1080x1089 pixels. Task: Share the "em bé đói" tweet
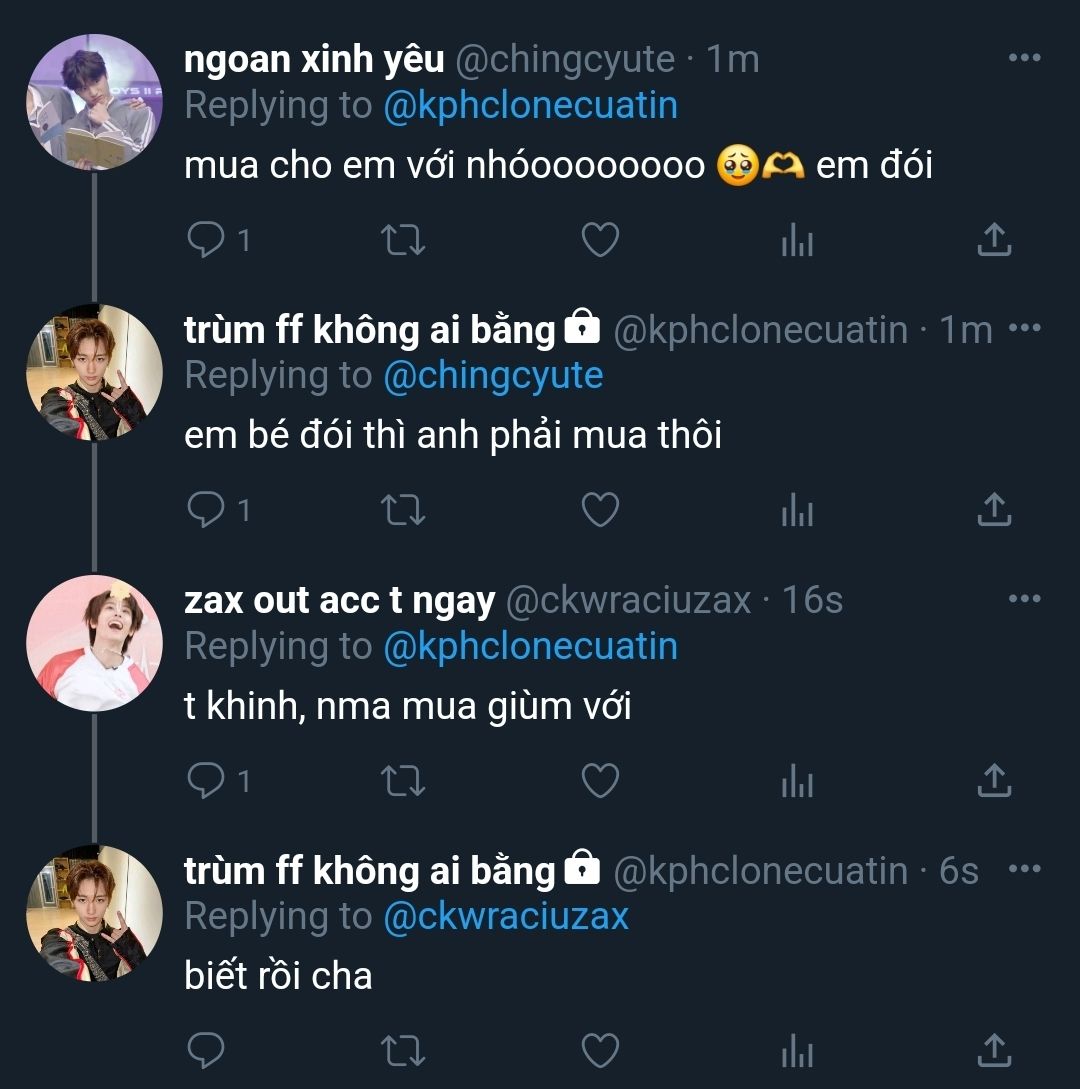[x=993, y=511]
